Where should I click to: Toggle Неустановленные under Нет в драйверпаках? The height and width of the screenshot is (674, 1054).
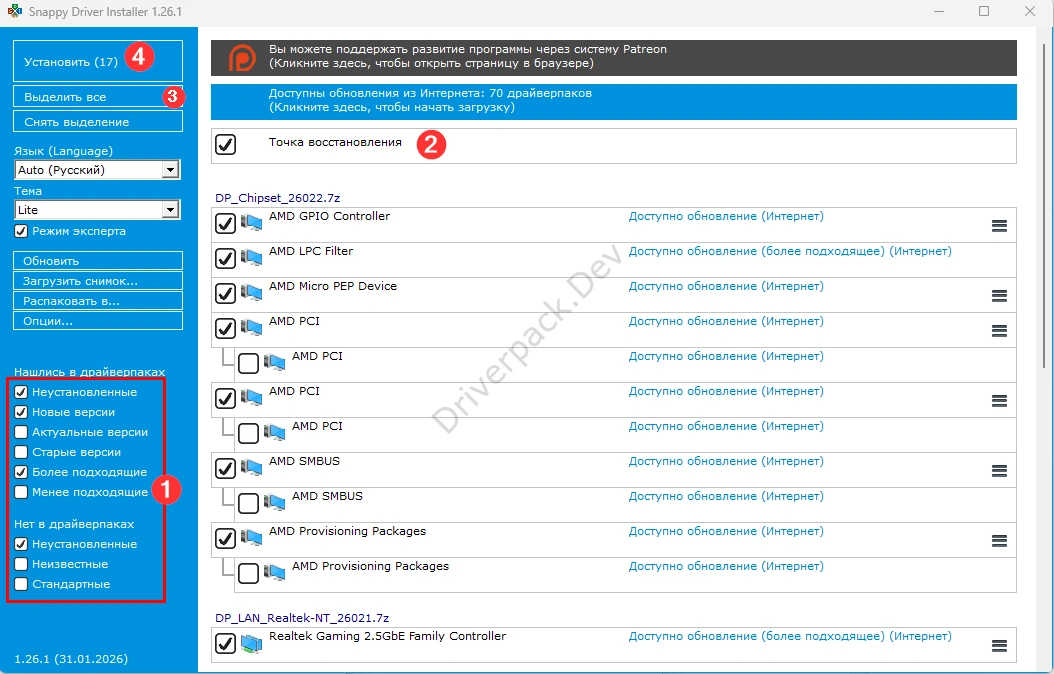click(21, 544)
